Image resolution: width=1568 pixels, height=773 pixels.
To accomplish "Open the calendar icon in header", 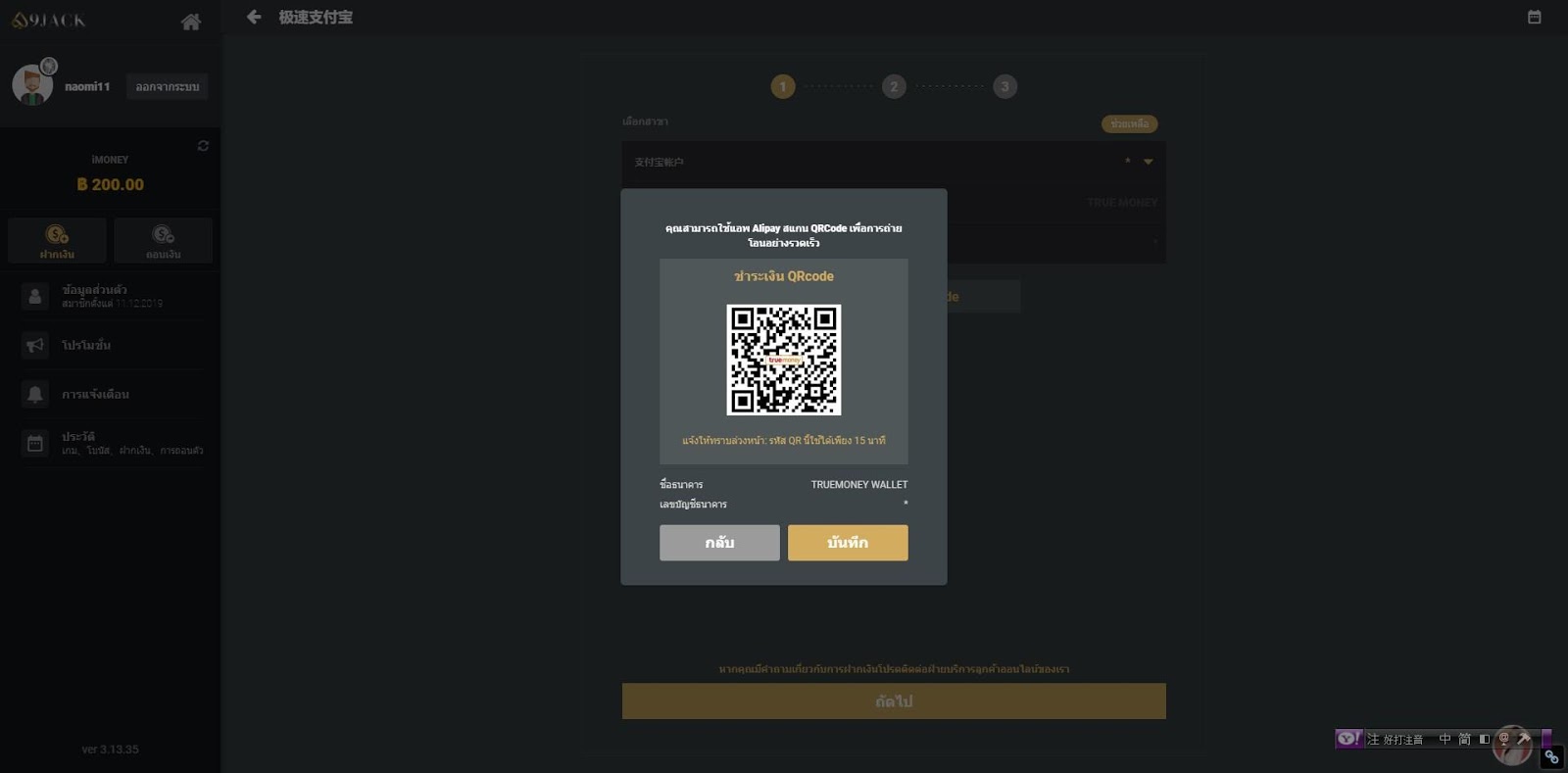I will point(1535,17).
